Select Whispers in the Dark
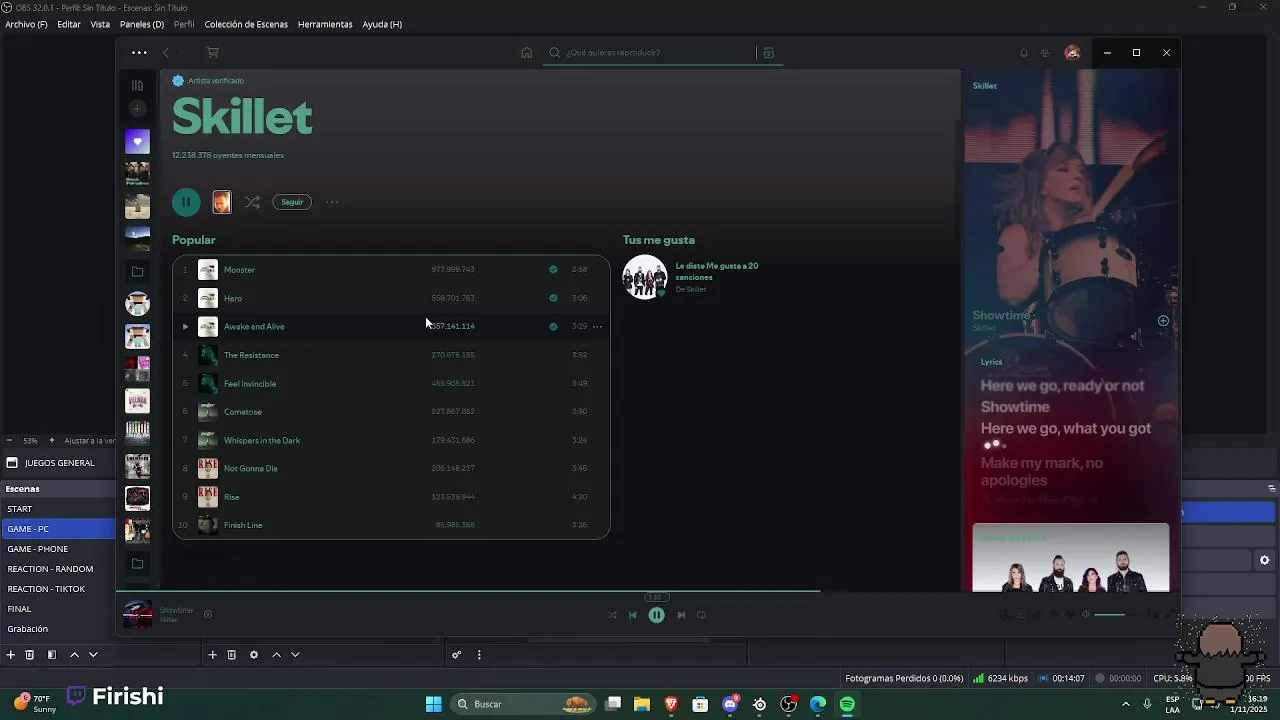This screenshot has height=720, width=1280. click(x=390, y=440)
